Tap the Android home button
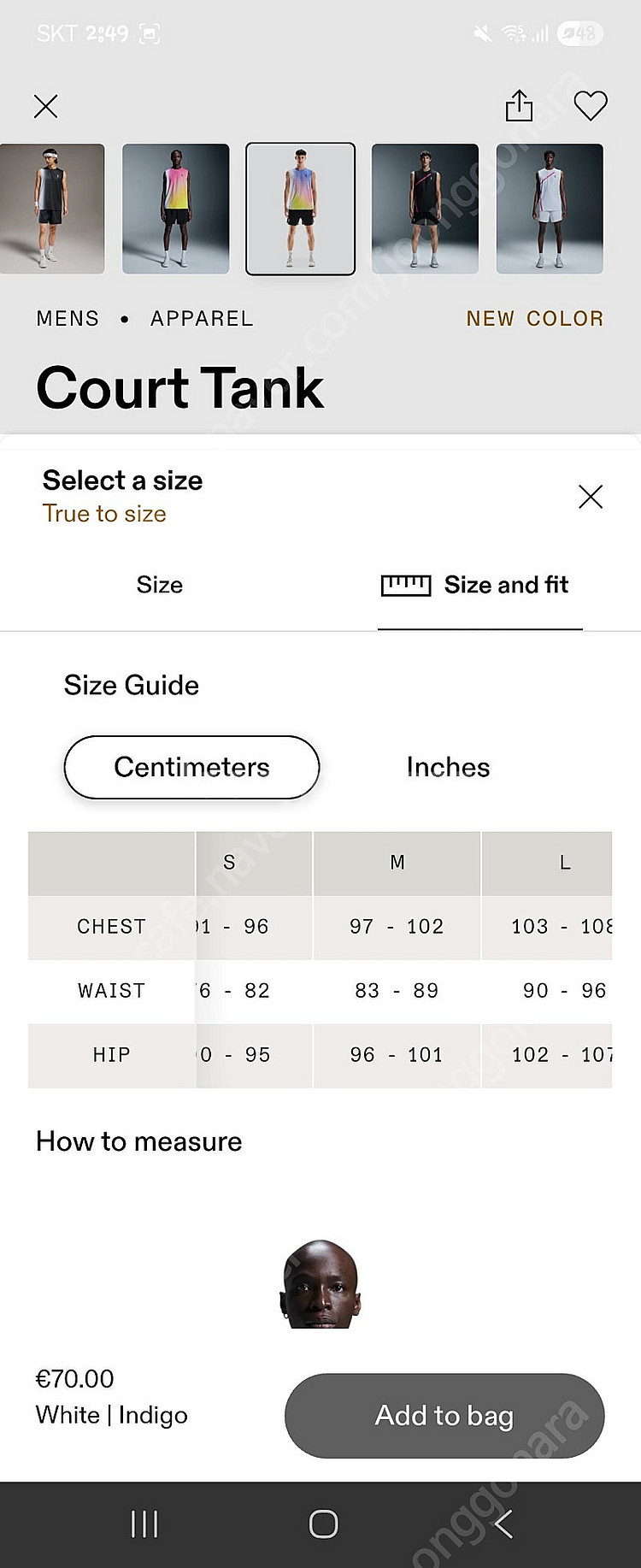 (x=323, y=1524)
